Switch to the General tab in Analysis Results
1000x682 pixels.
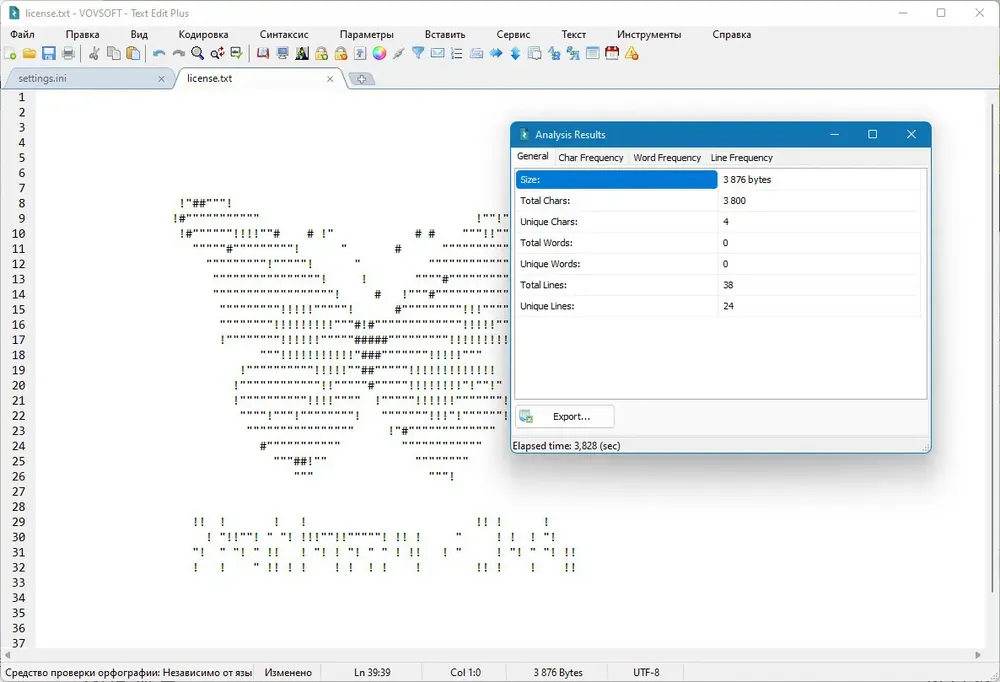coord(533,156)
